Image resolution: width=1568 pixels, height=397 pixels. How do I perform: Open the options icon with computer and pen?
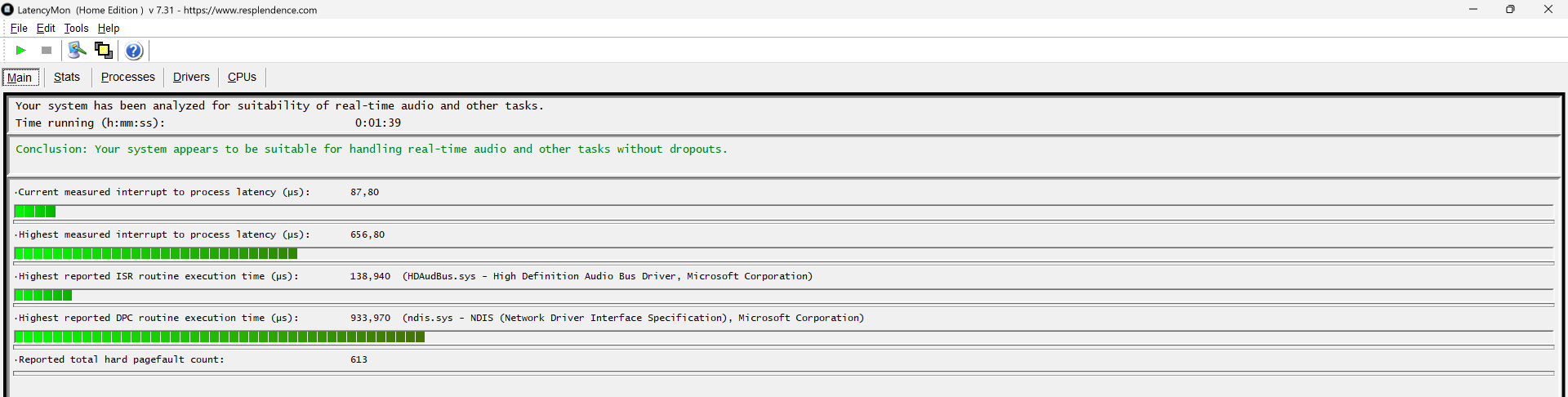(77, 51)
